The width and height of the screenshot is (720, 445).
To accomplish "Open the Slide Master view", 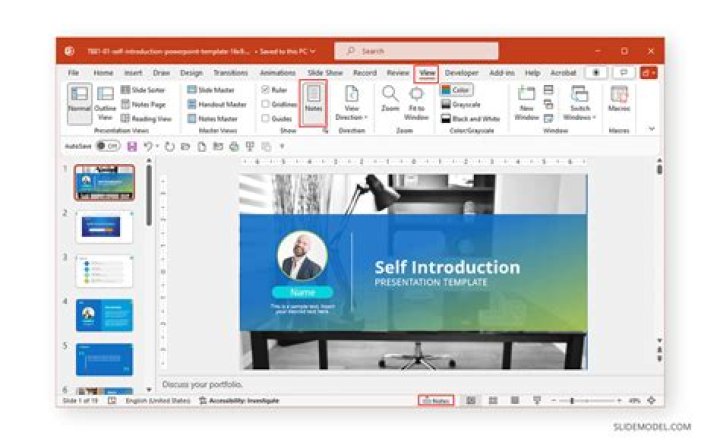I will [x=217, y=90].
